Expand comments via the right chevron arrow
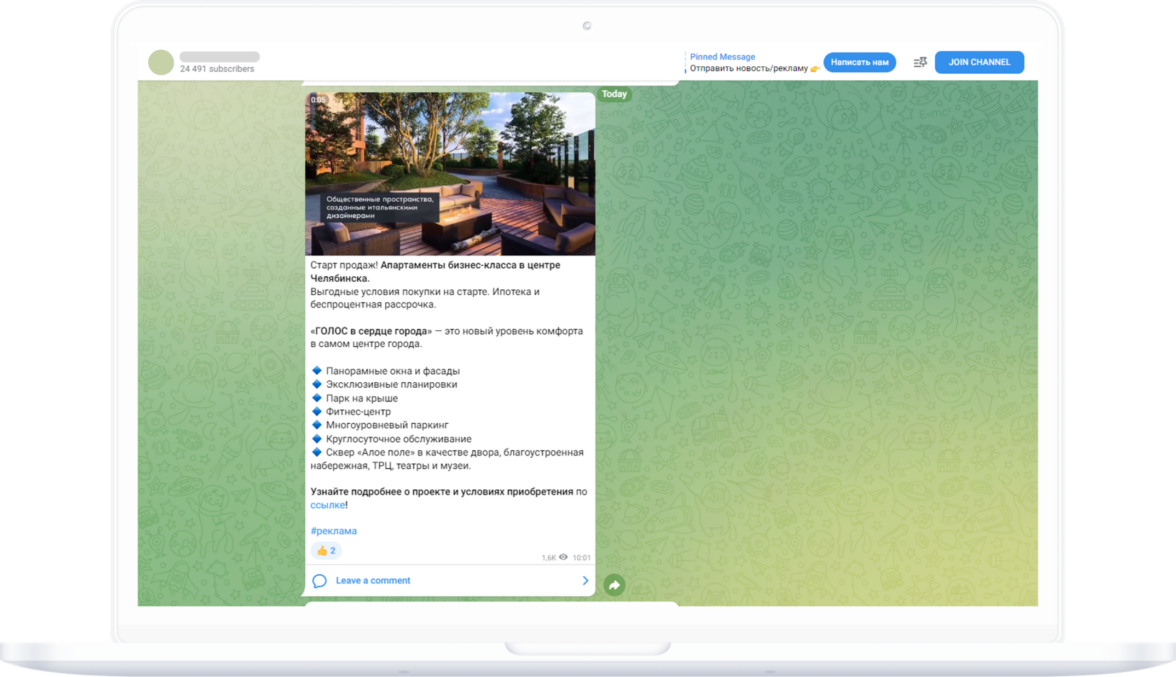 click(x=585, y=581)
